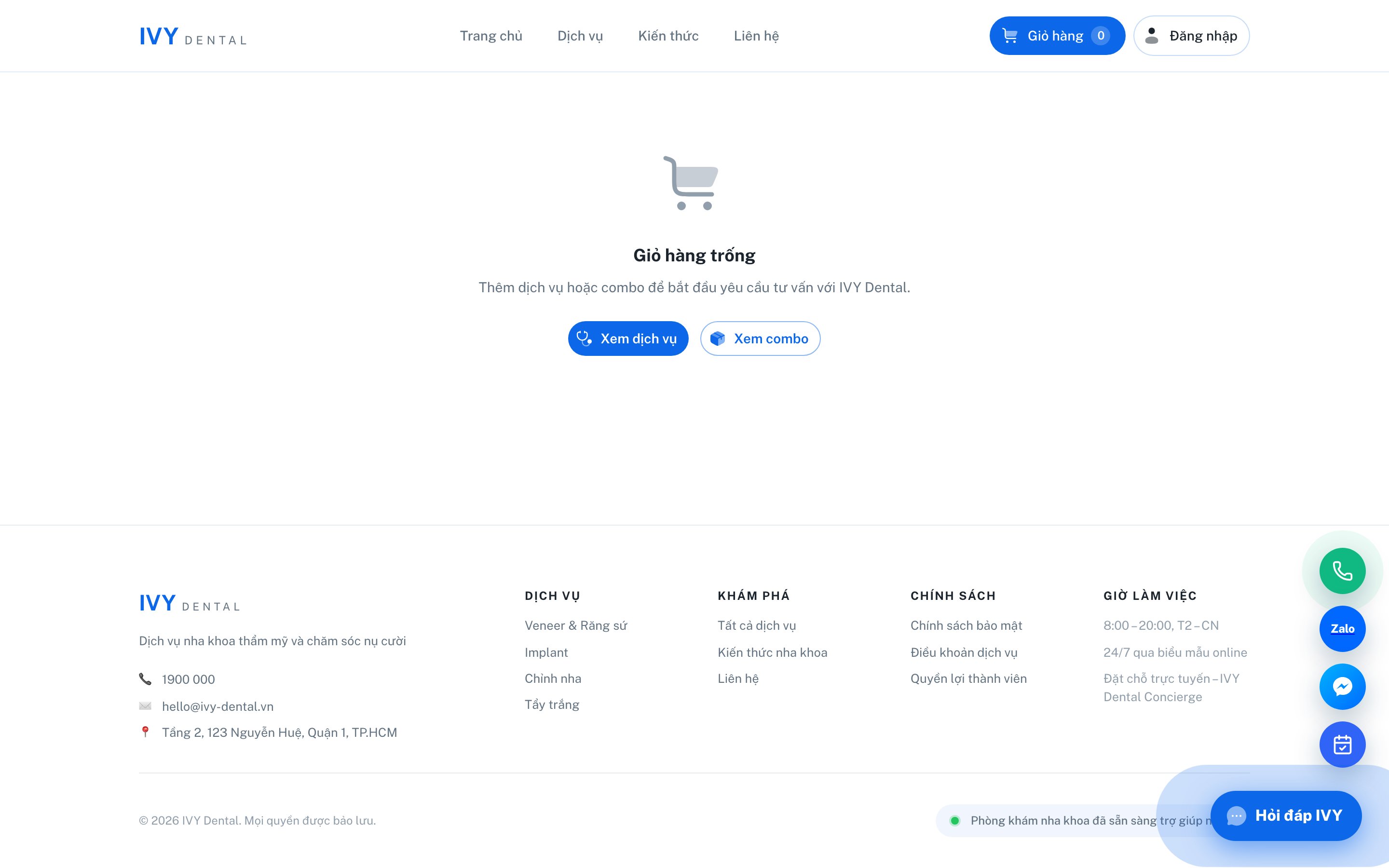Screen dimensions: 1389x868
Task: Open Chính sách bảo mật link
Action: (x=966, y=626)
